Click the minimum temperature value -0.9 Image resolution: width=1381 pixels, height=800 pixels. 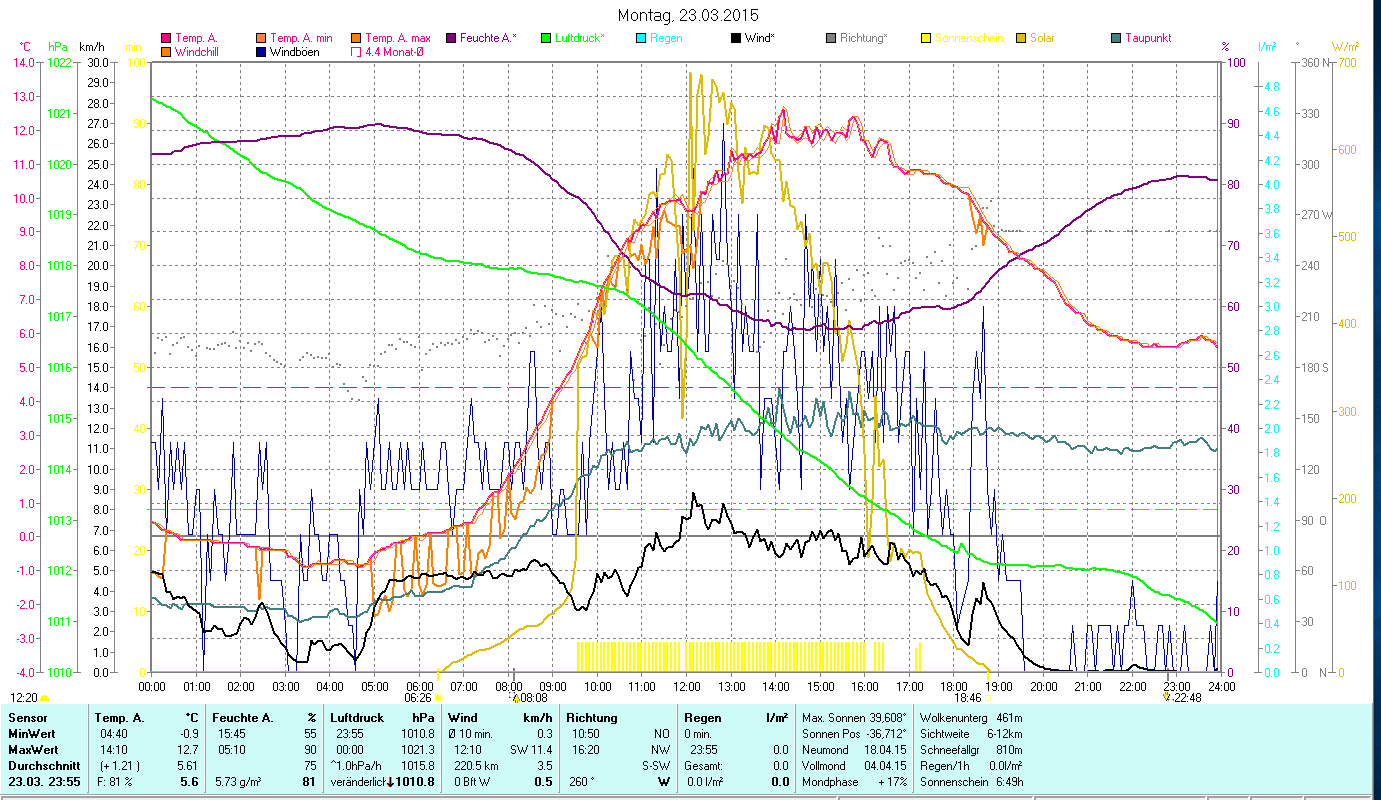[190, 734]
